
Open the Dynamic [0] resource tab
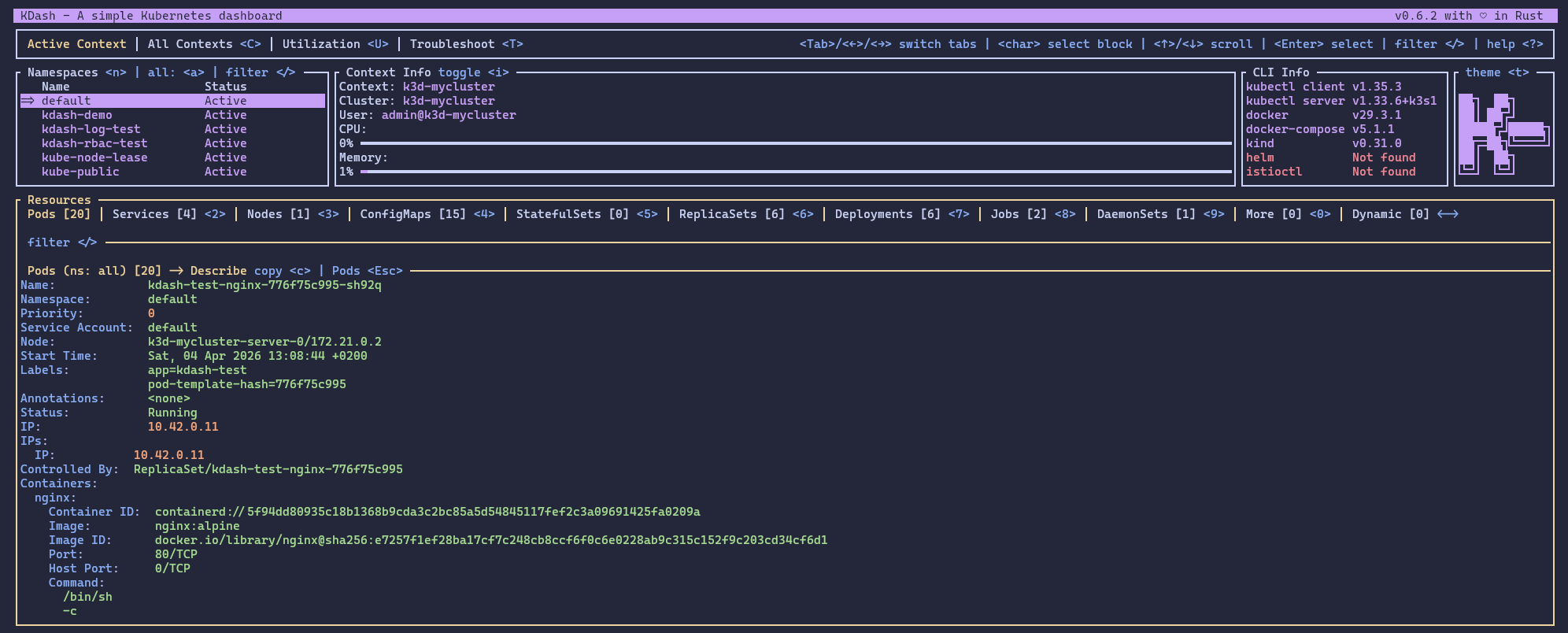tap(1405, 214)
